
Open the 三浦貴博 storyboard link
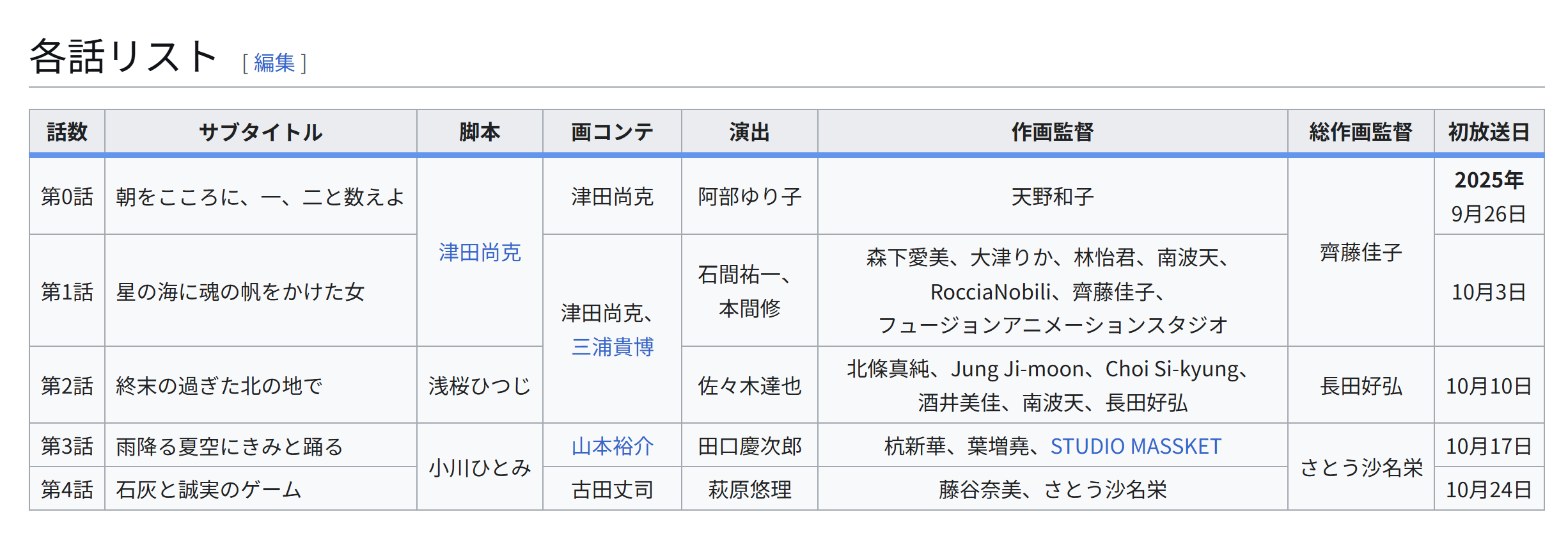point(612,347)
